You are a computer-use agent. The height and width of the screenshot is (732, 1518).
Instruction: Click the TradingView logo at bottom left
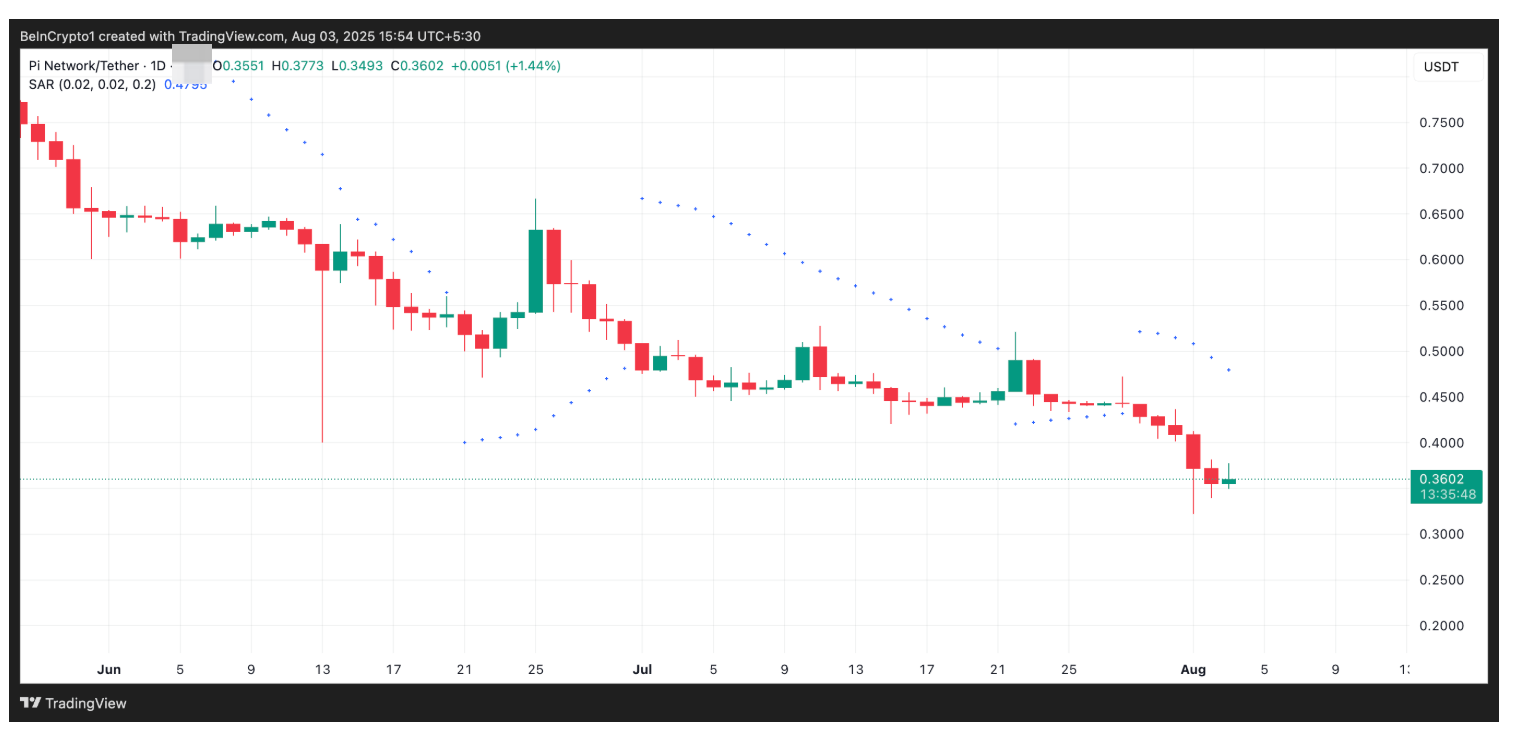(74, 703)
